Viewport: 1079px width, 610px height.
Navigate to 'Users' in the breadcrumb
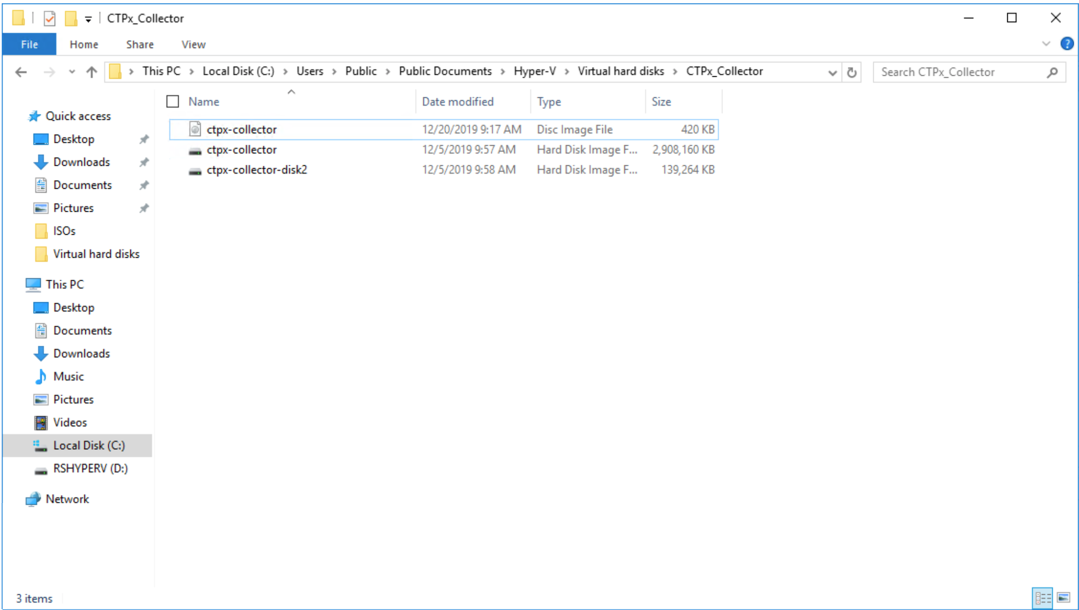[310, 71]
